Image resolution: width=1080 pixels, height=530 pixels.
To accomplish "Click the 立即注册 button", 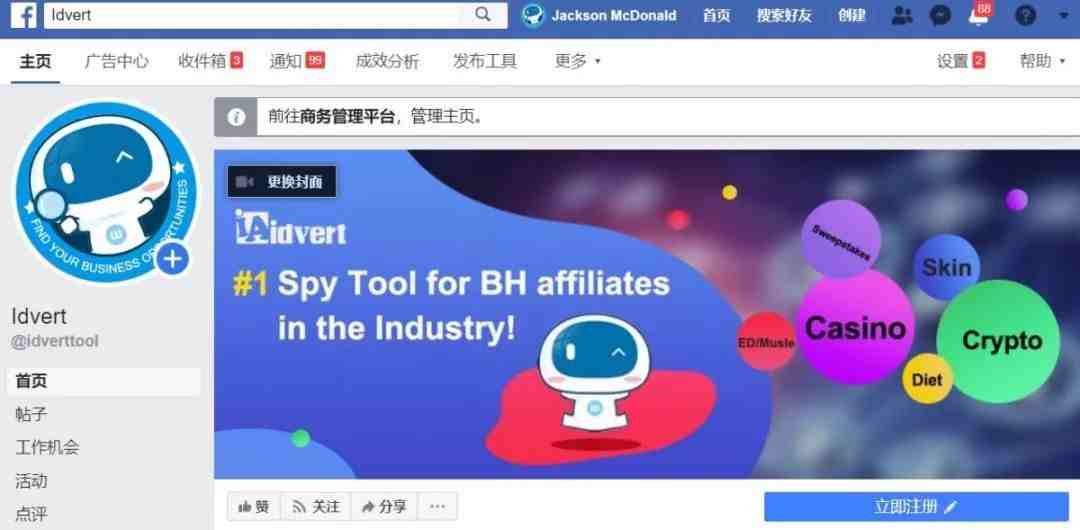I will [916, 507].
